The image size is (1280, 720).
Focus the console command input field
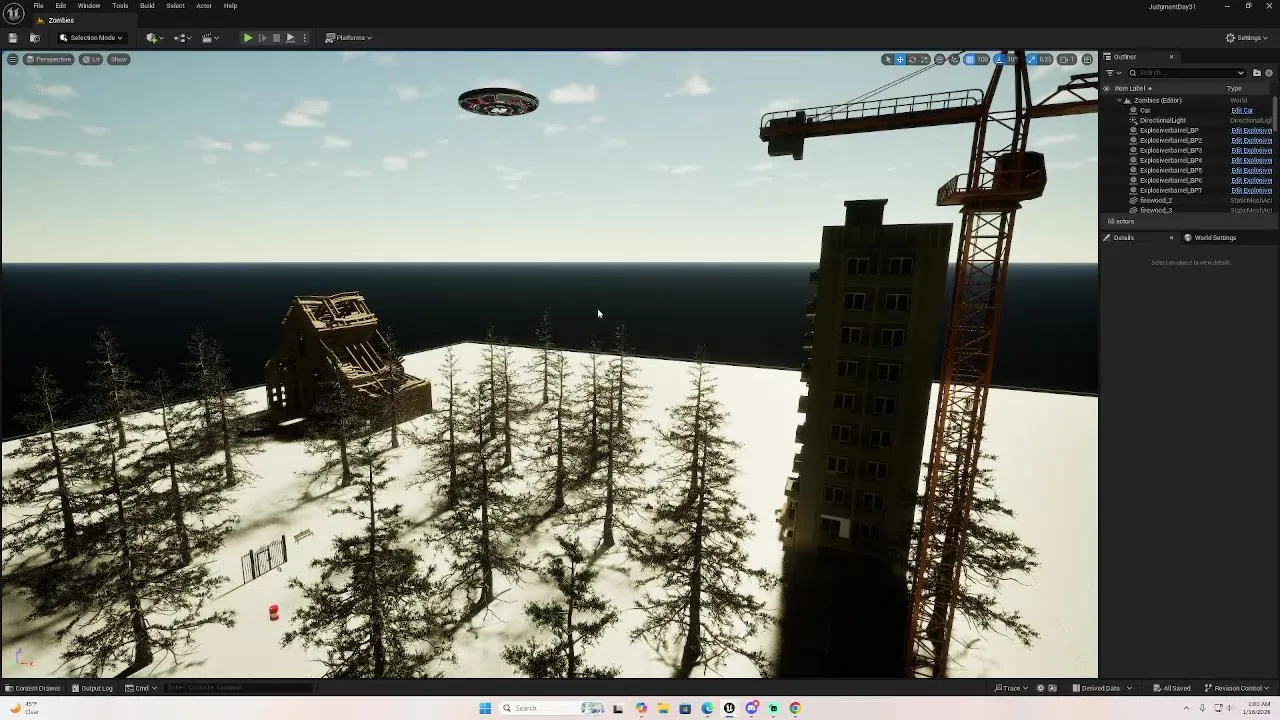click(x=238, y=688)
